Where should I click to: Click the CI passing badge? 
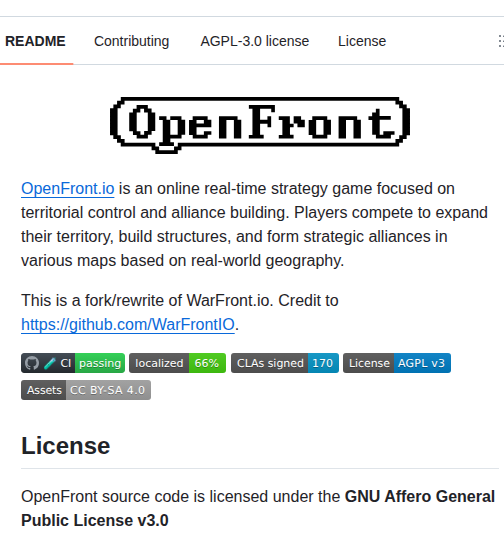coord(73,363)
